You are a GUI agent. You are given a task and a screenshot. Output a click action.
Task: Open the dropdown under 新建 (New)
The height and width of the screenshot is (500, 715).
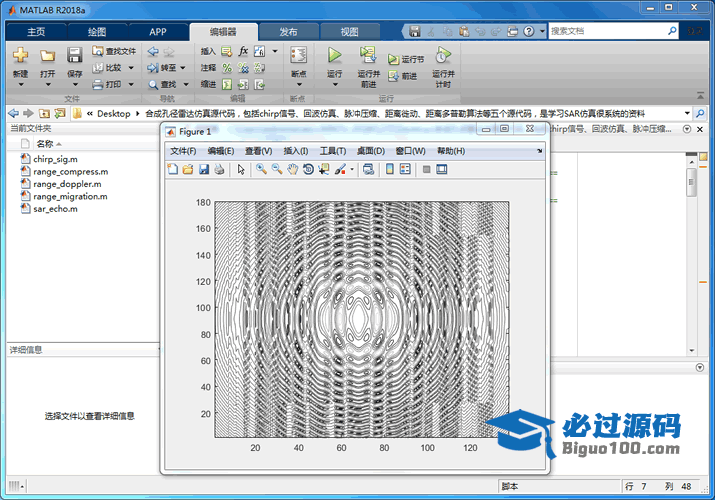[21, 84]
